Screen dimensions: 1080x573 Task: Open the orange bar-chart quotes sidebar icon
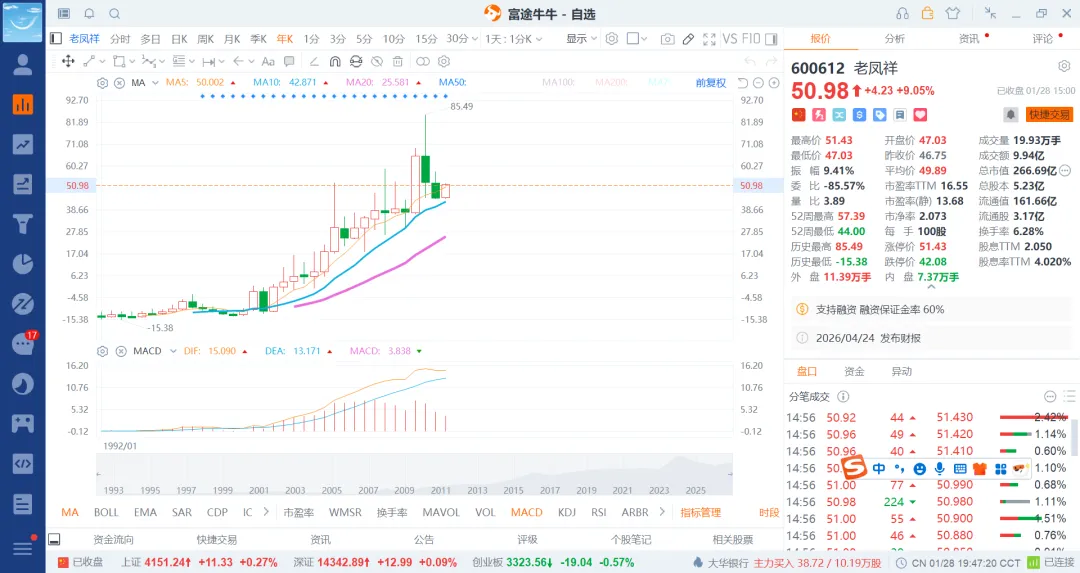tap(23, 104)
